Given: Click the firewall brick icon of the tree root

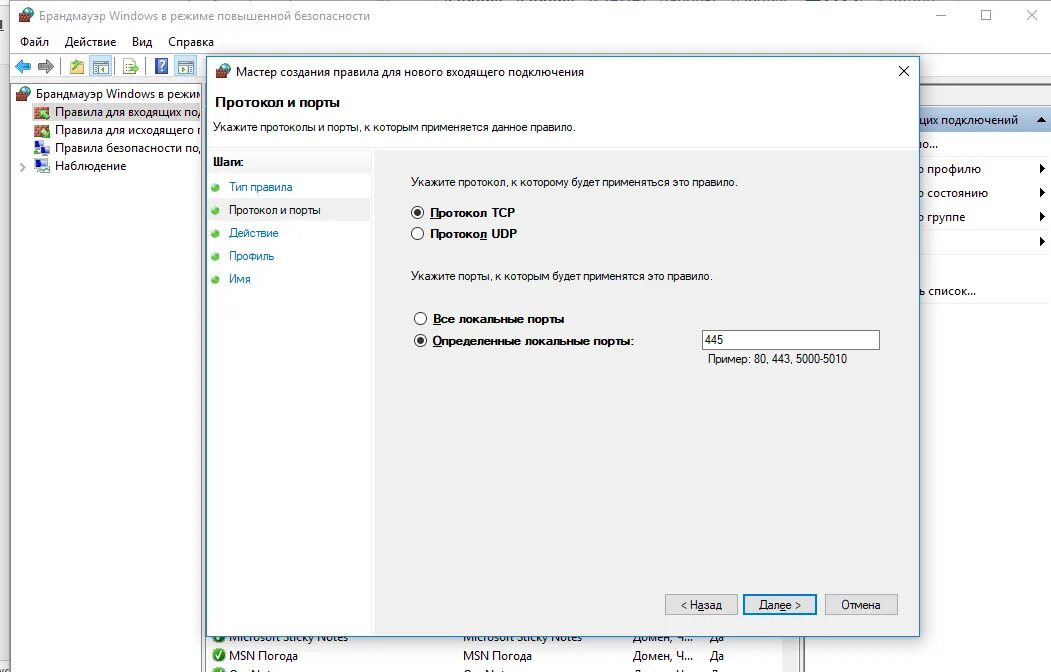Looking at the screenshot, I should pos(22,92).
